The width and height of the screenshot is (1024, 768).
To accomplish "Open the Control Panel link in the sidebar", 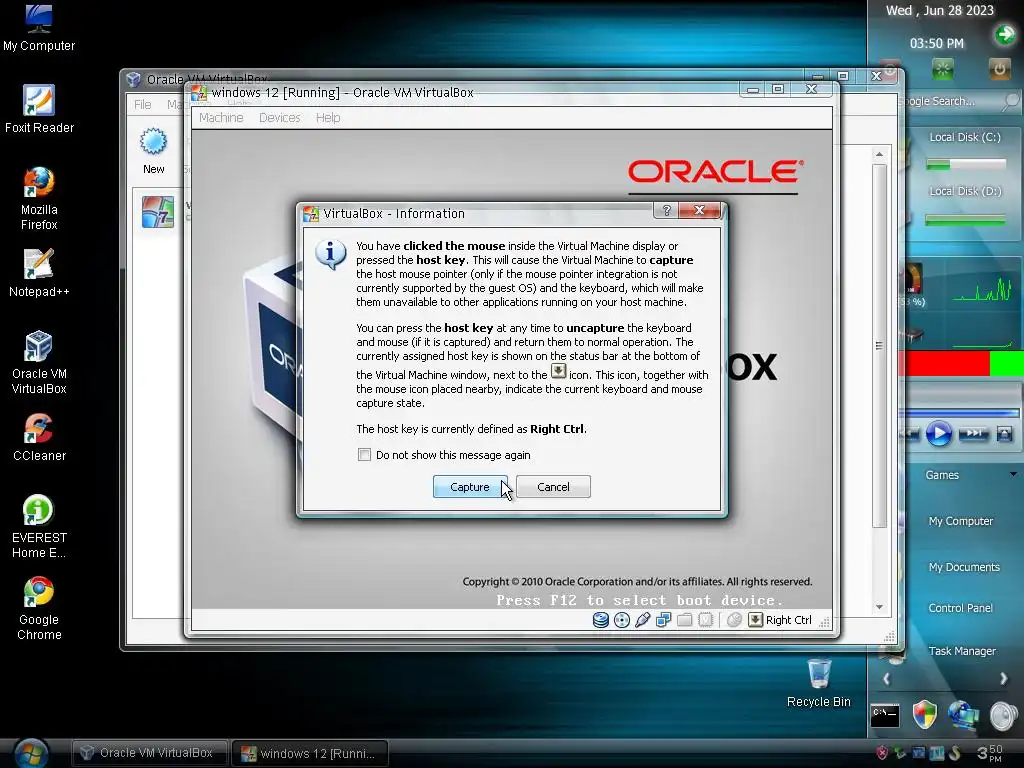I will point(961,608).
